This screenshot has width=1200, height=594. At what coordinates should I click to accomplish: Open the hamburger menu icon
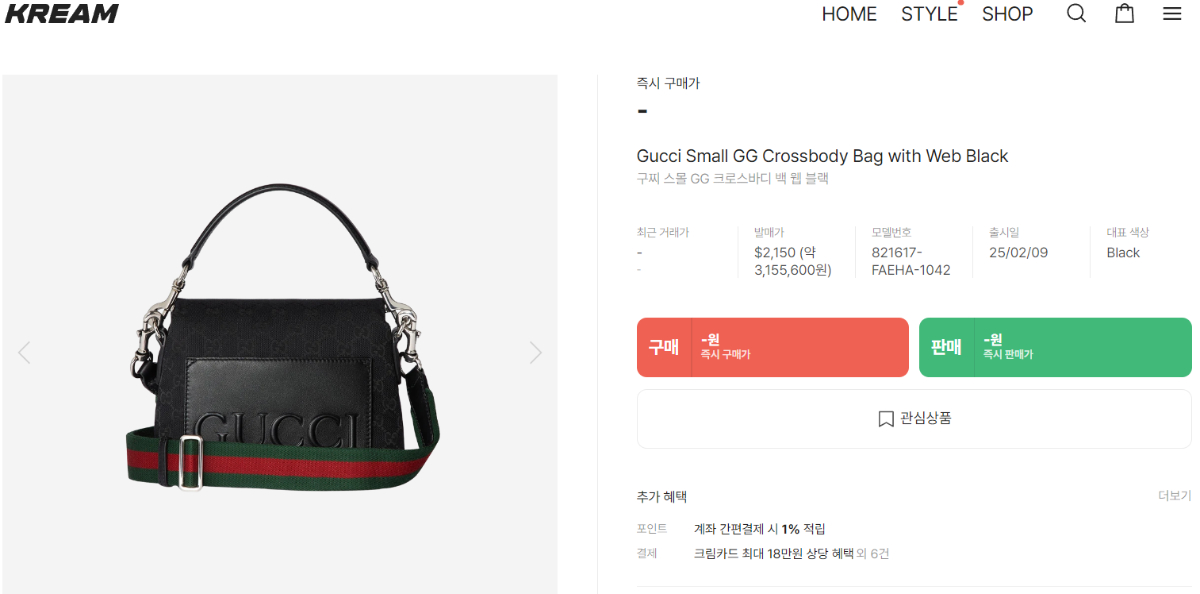coord(1172,14)
